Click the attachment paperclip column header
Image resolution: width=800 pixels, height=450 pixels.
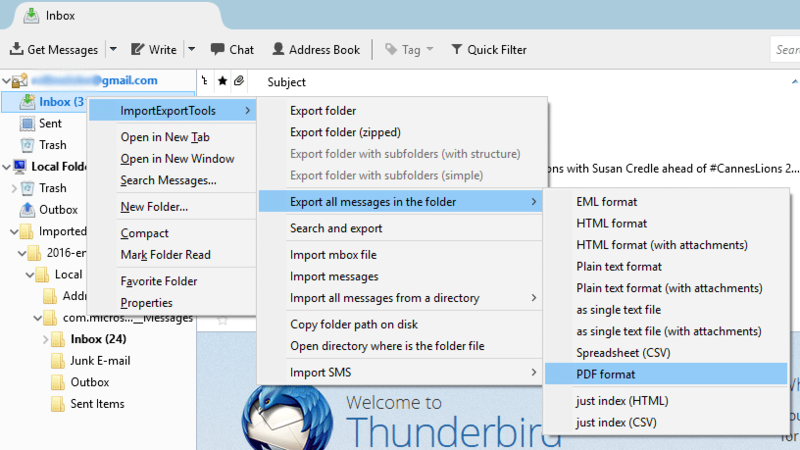pyautogui.click(x=238, y=81)
